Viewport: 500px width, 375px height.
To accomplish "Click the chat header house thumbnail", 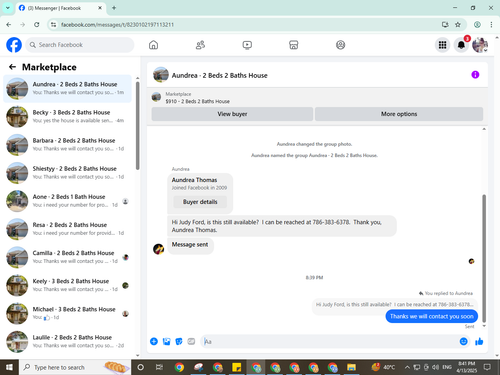I will coord(161,75).
